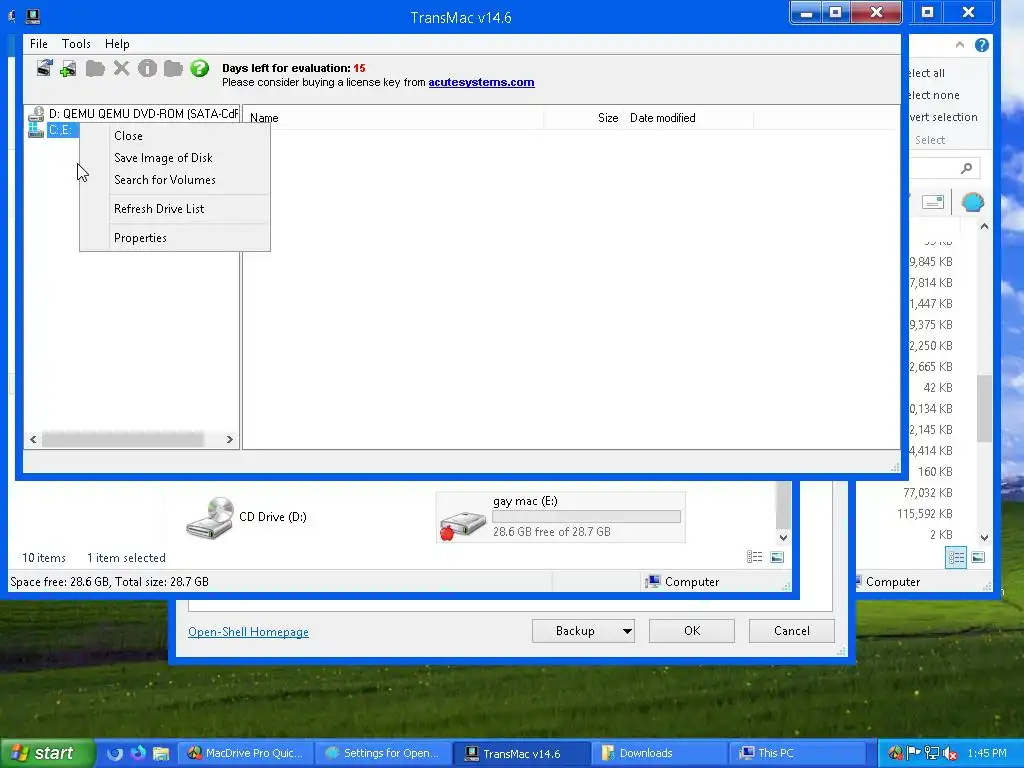1024x768 pixels.
Task: Switch to Settings for Open-Shell taskbar button
Action: coord(383,754)
